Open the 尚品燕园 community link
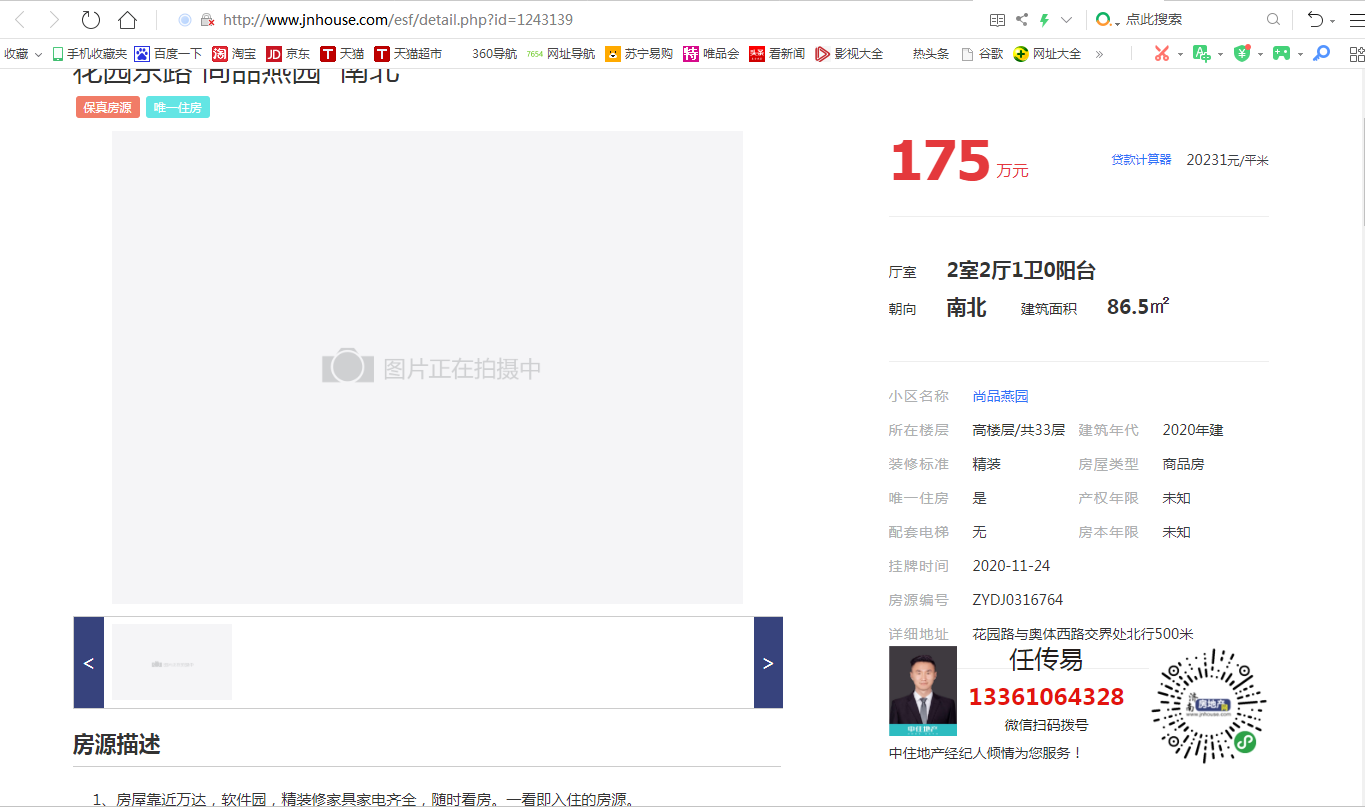 pyautogui.click(x=1000, y=397)
